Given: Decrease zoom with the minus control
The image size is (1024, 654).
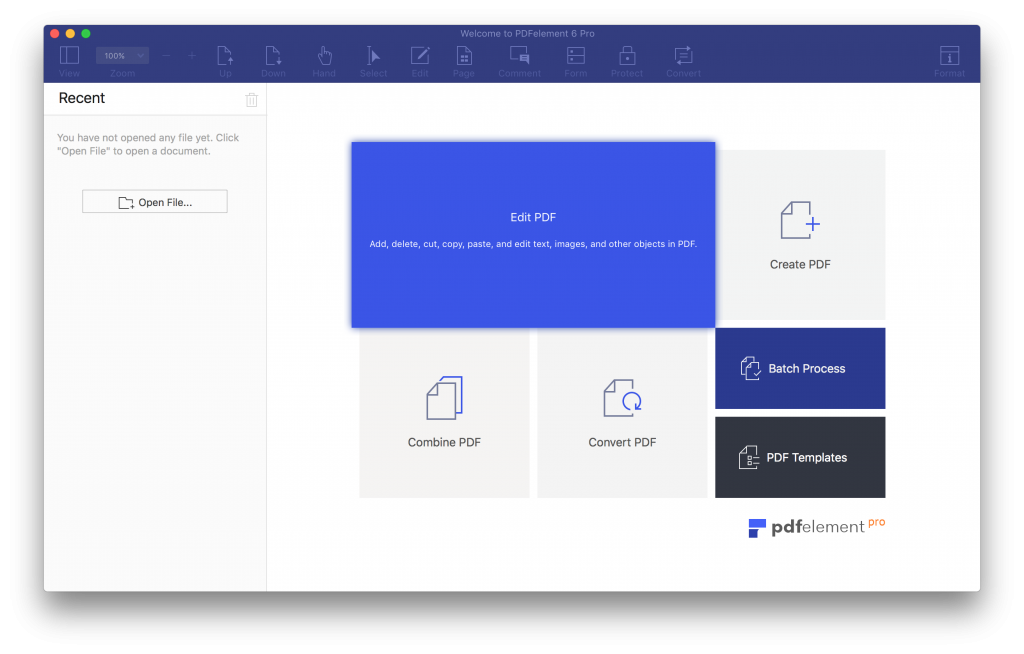Looking at the screenshot, I should click(166, 55).
